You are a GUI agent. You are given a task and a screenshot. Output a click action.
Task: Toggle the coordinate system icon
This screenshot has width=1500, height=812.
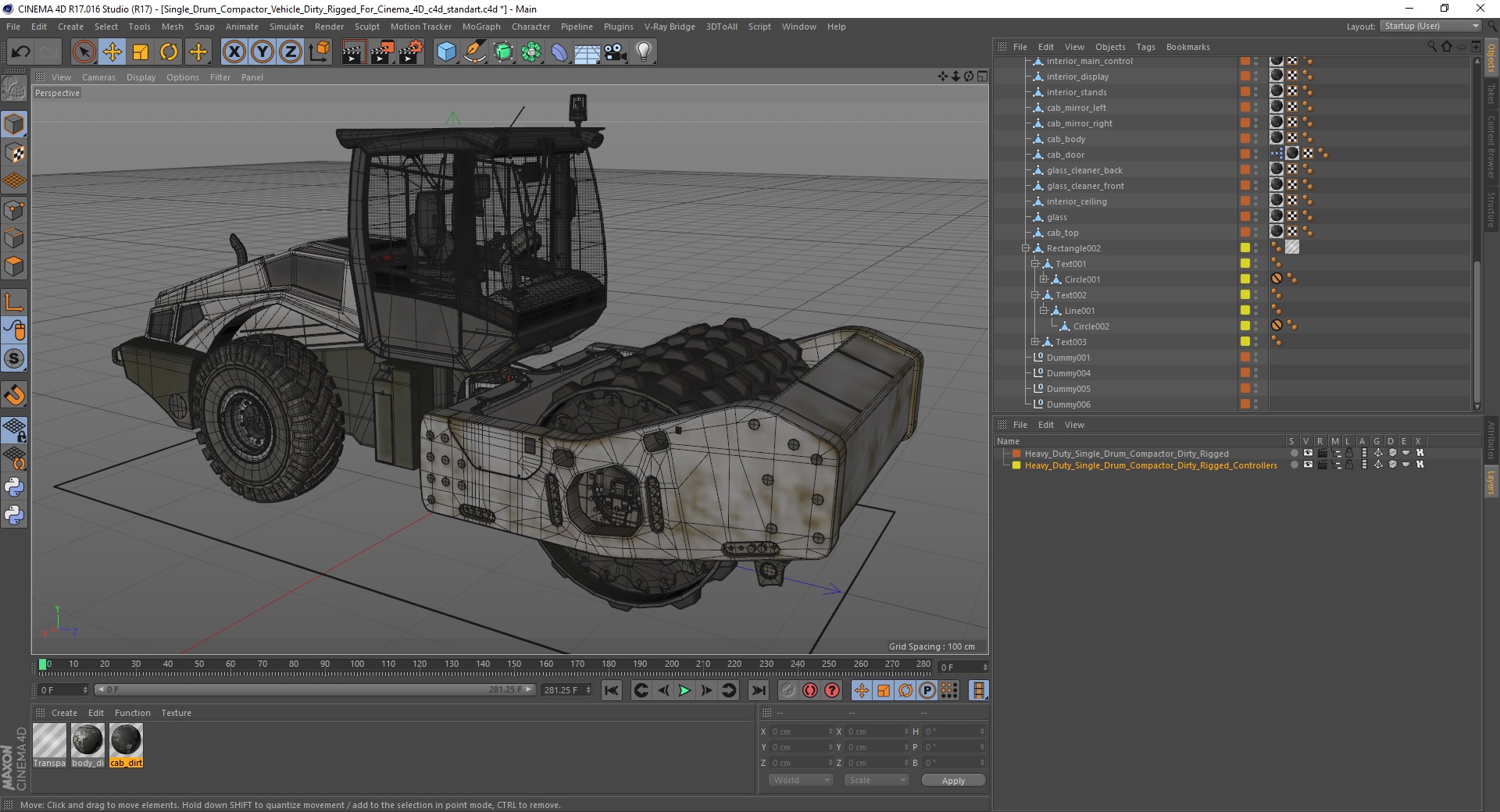click(319, 52)
